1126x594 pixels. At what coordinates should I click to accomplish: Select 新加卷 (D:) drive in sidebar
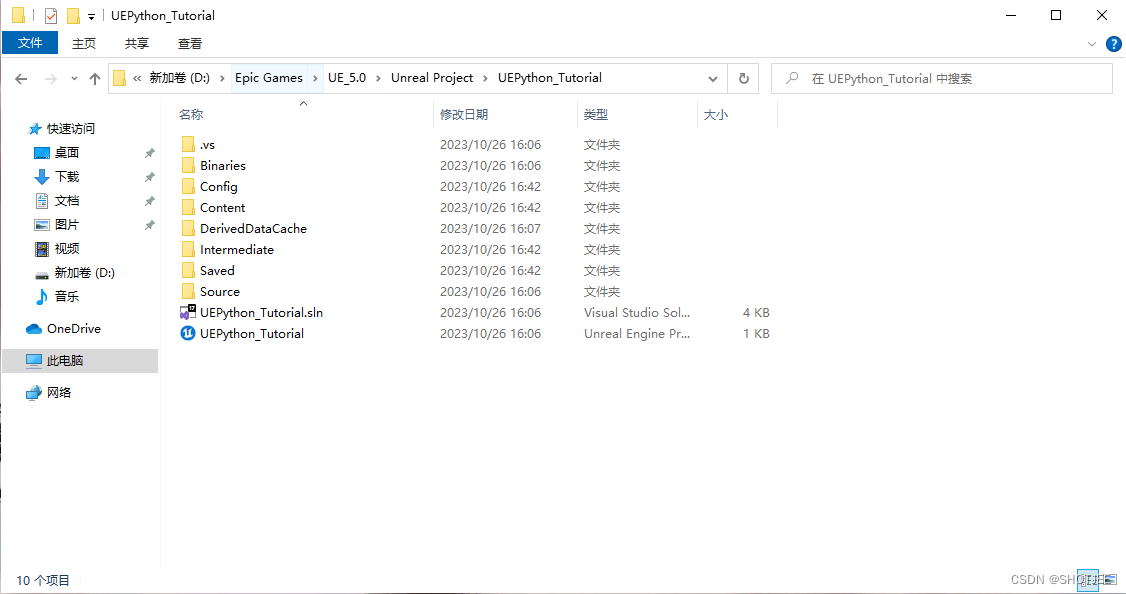click(x=85, y=273)
